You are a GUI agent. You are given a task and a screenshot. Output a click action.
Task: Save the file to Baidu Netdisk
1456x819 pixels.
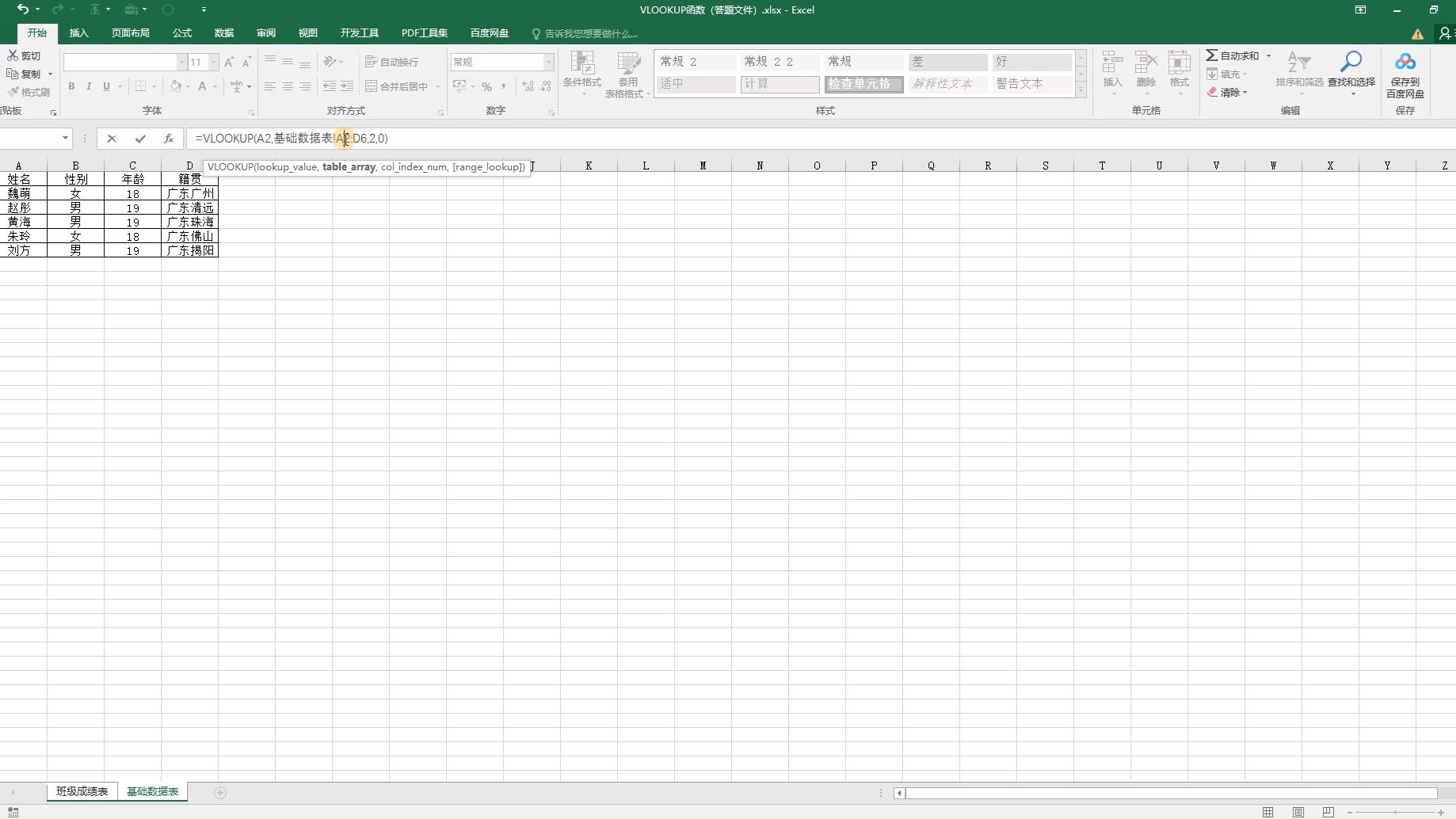[1405, 75]
